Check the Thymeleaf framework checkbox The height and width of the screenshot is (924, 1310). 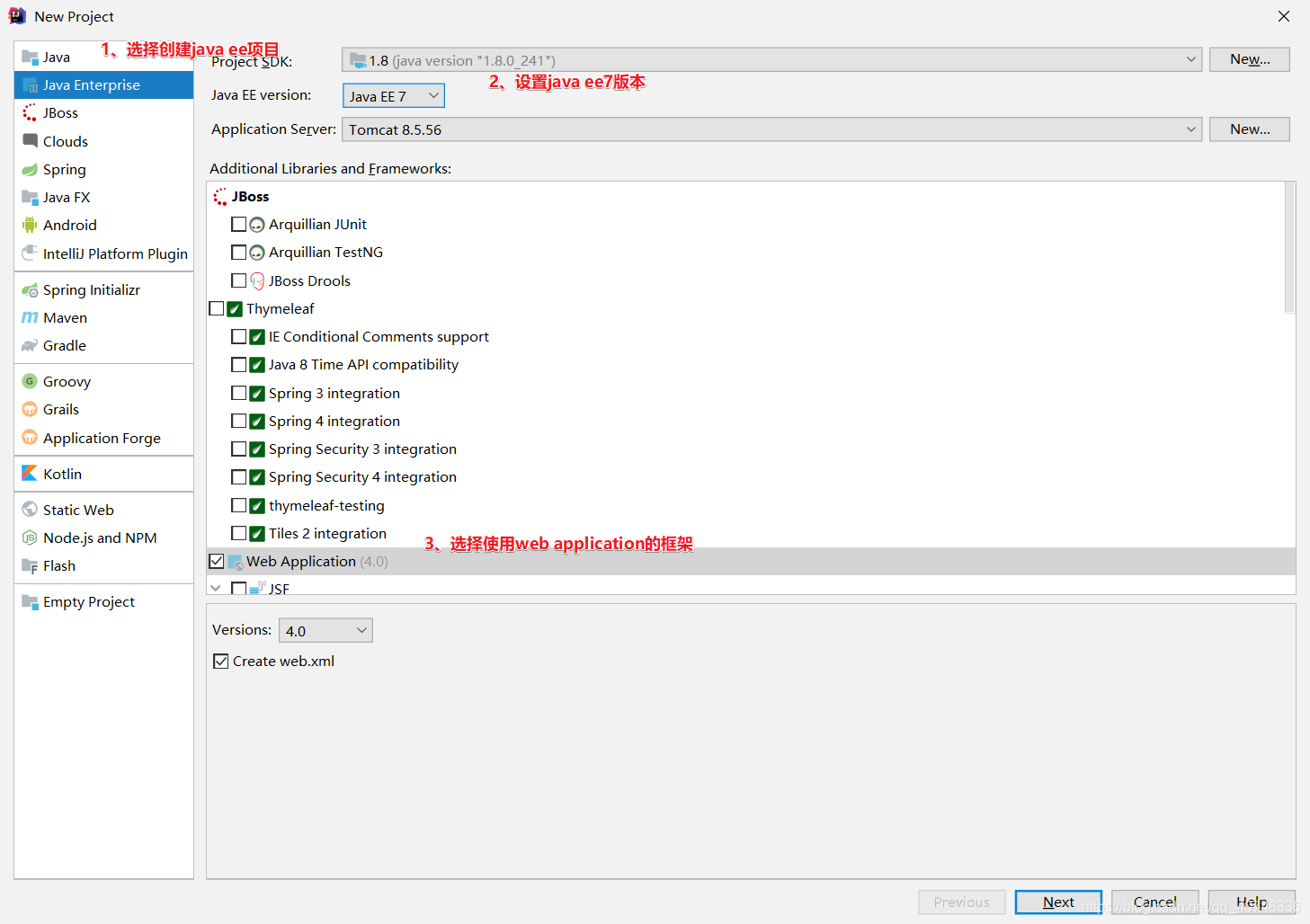(x=217, y=308)
